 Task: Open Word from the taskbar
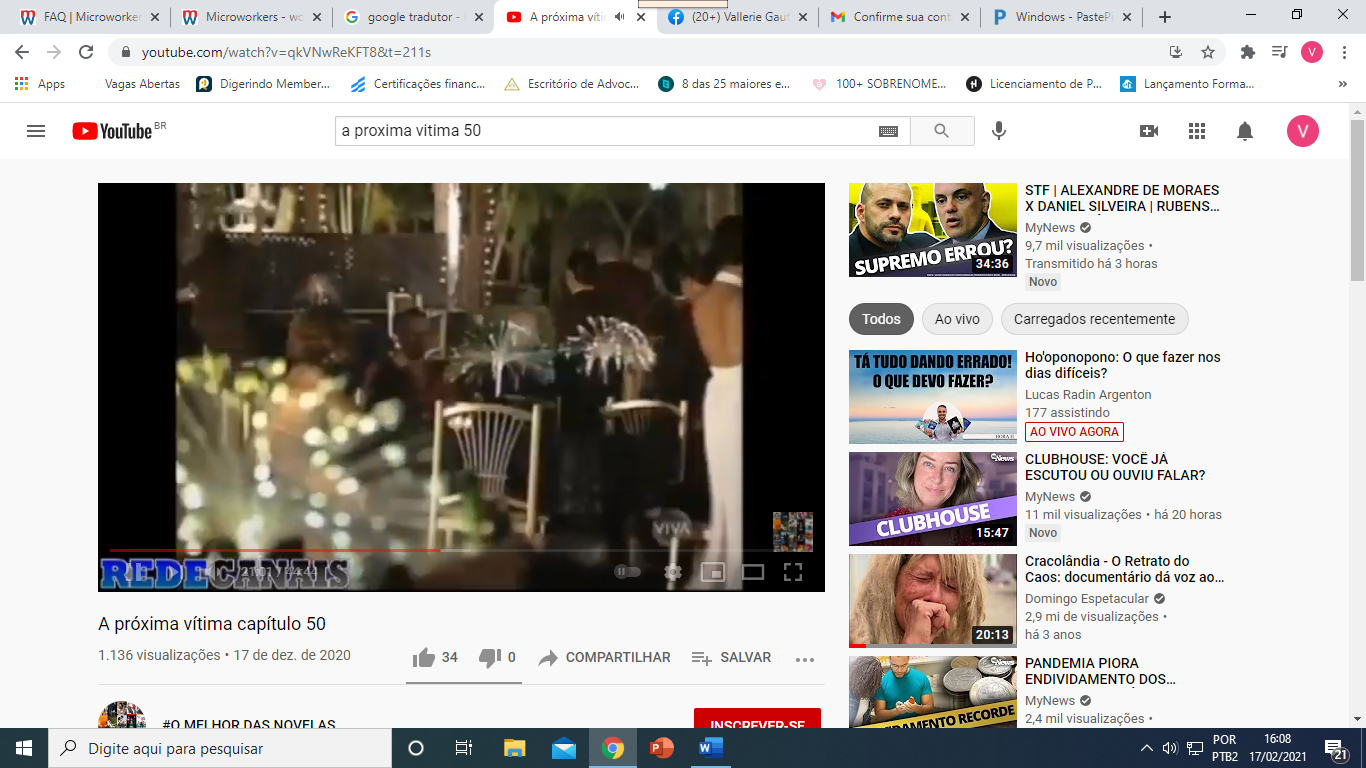(x=710, y=748)
